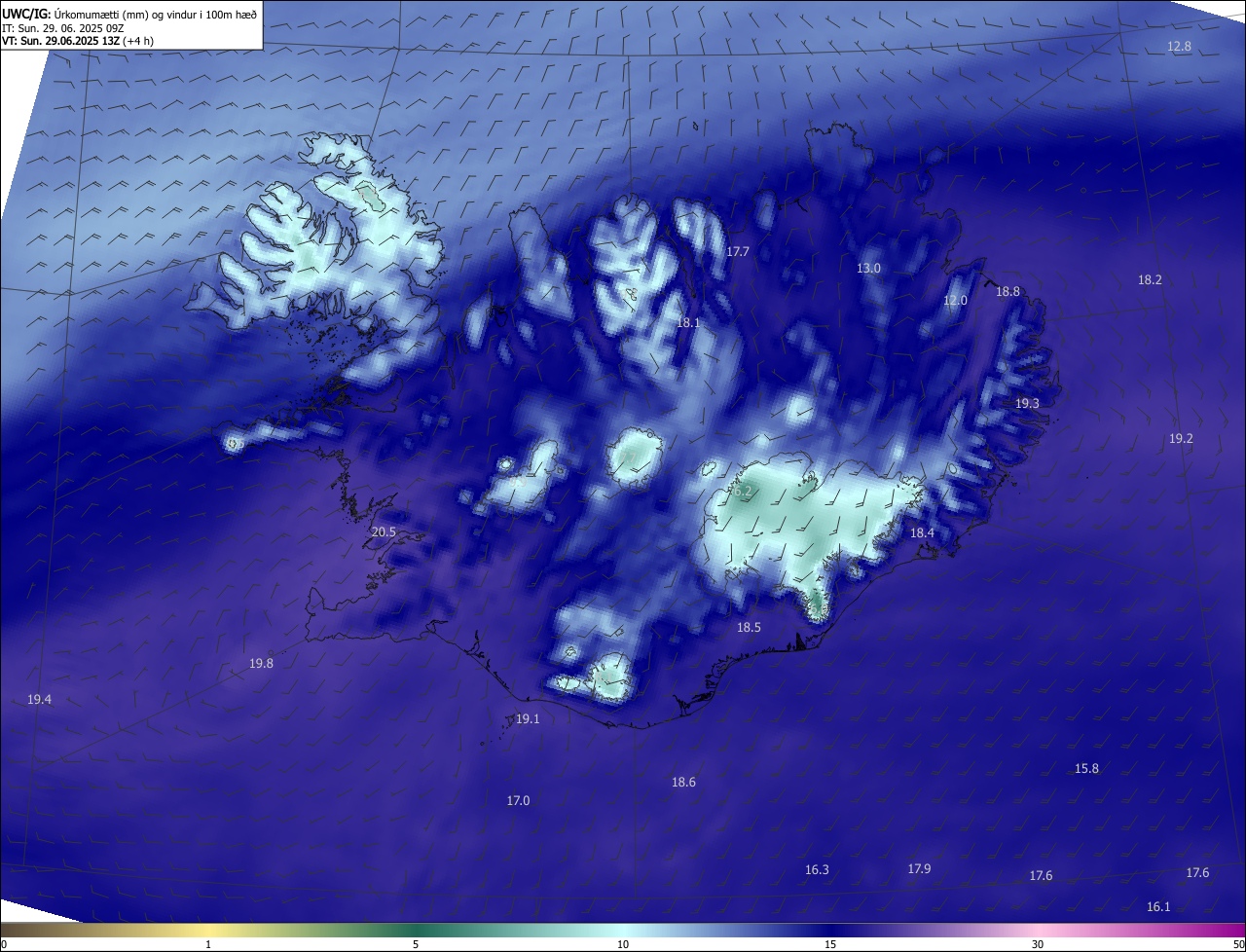
Task: Click the 12.0 value label
Action: coord(956,301)
